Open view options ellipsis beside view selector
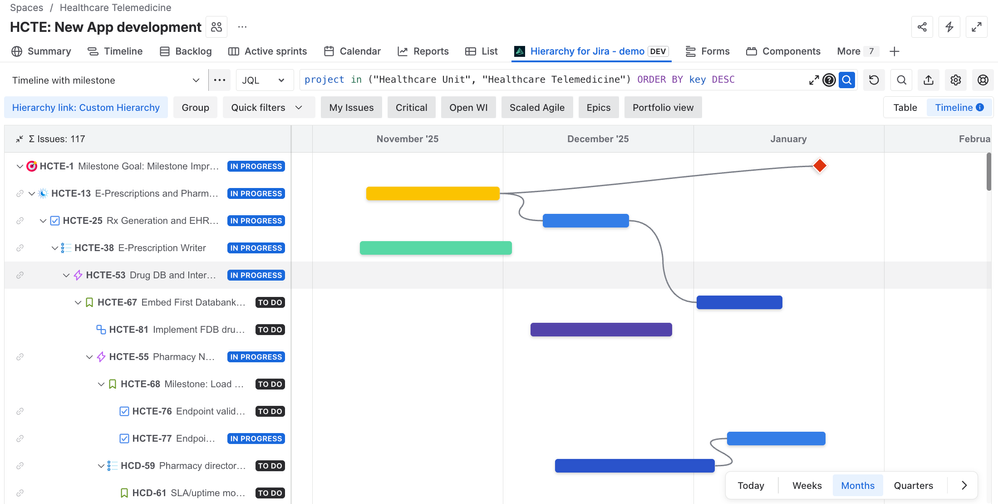The image size is (998, 504). coord(220,80)
